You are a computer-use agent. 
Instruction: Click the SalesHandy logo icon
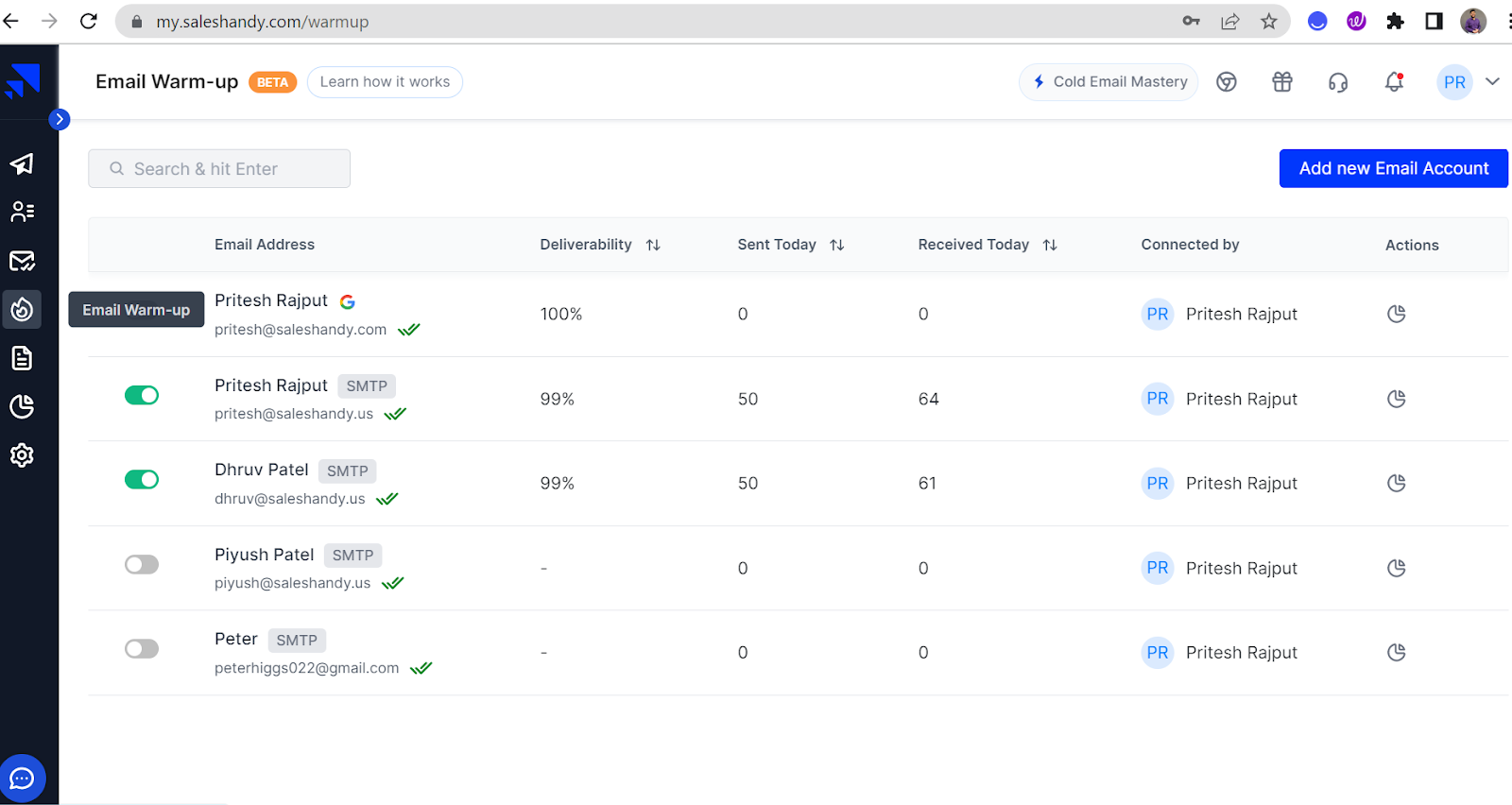coord(23,81)
